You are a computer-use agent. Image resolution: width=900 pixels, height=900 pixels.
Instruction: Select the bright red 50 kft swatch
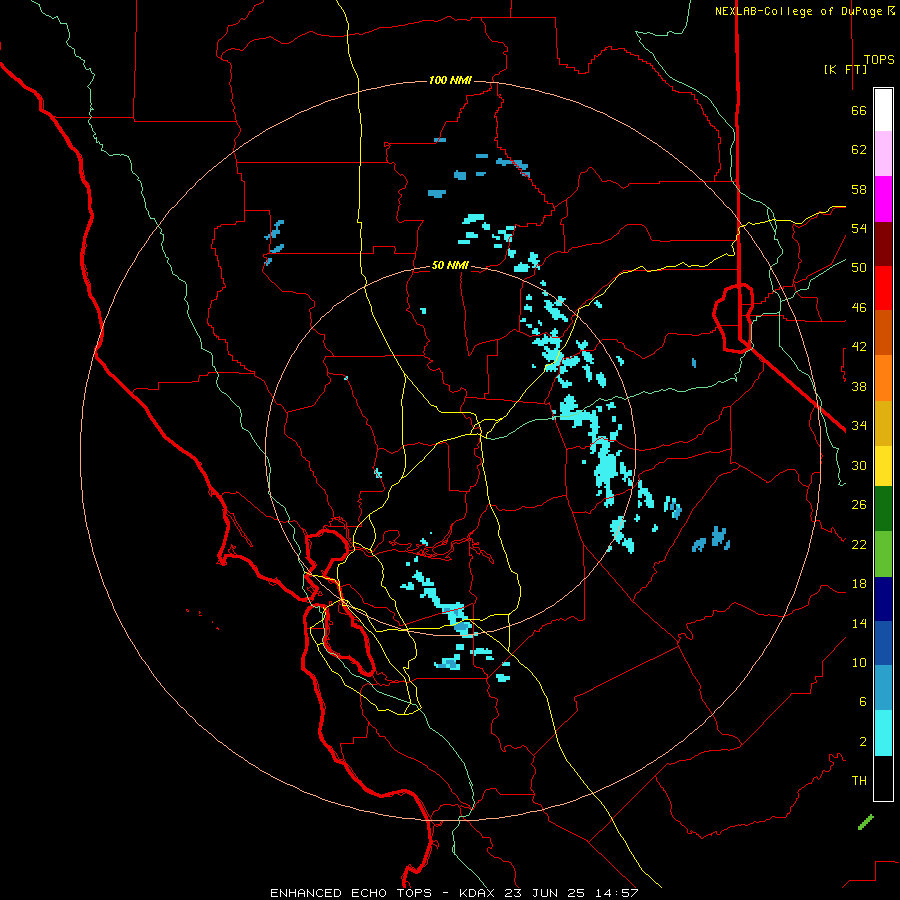[x=883, y=288]
